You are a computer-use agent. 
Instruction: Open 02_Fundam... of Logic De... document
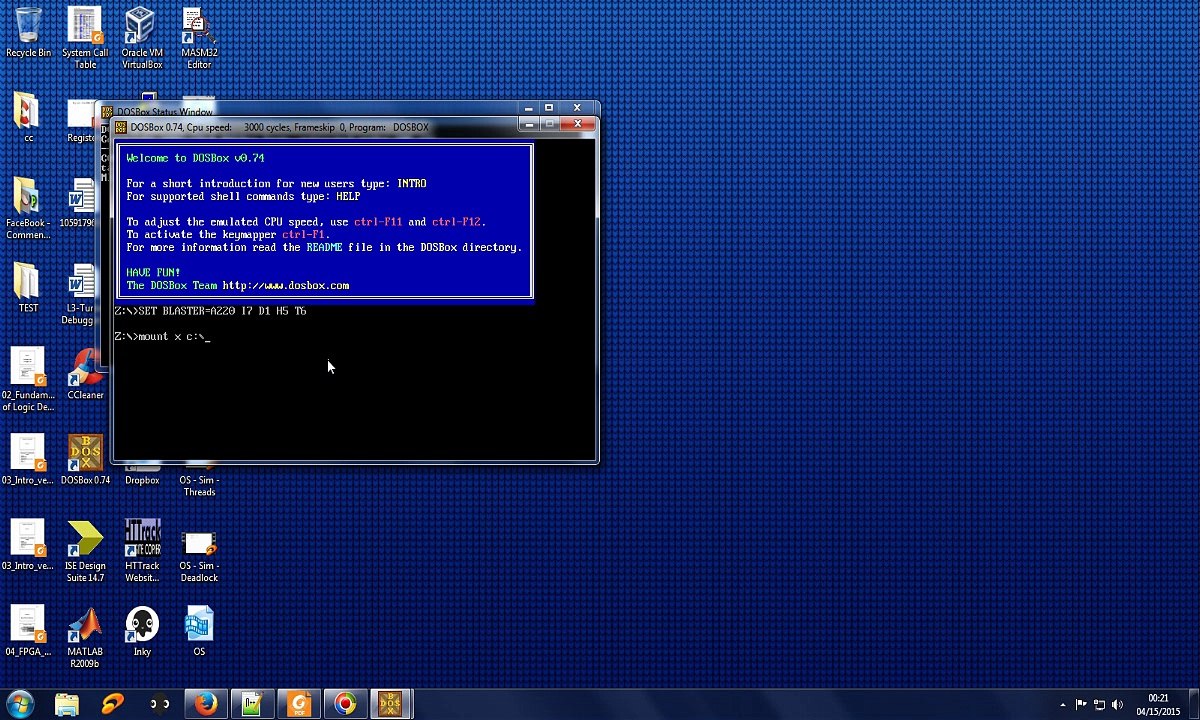(x=28, y=379)
